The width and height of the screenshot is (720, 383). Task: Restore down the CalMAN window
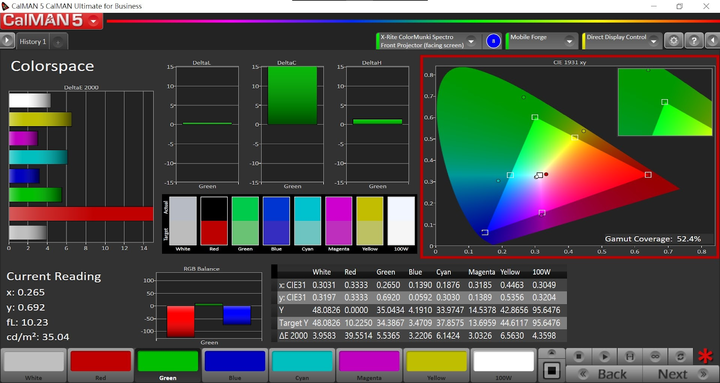tap(680, 6)
